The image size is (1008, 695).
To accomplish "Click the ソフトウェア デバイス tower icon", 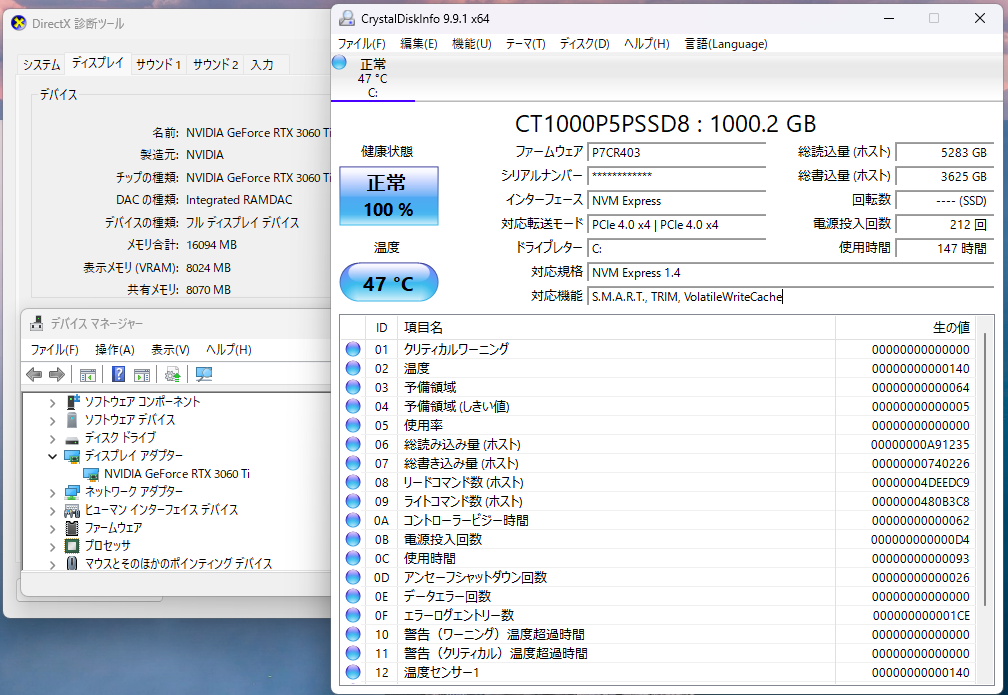I will tap(73, 420).
